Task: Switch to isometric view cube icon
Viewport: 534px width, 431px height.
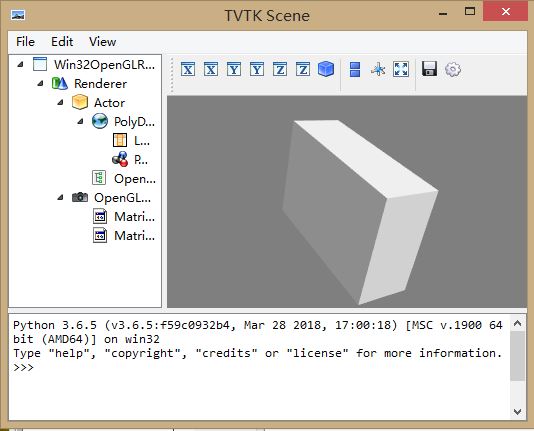Action: coord(326,69)
